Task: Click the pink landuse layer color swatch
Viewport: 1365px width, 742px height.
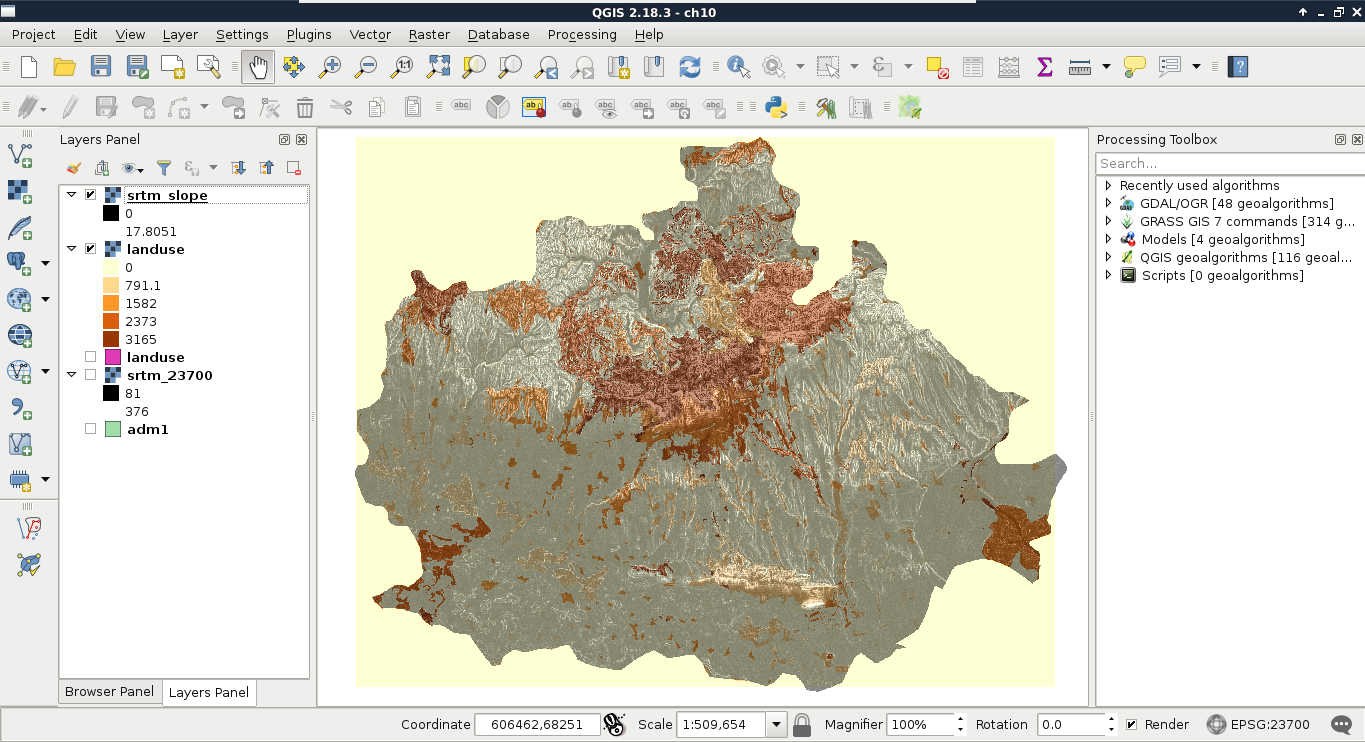Action: pyautogui.click(x=113, y=357)
